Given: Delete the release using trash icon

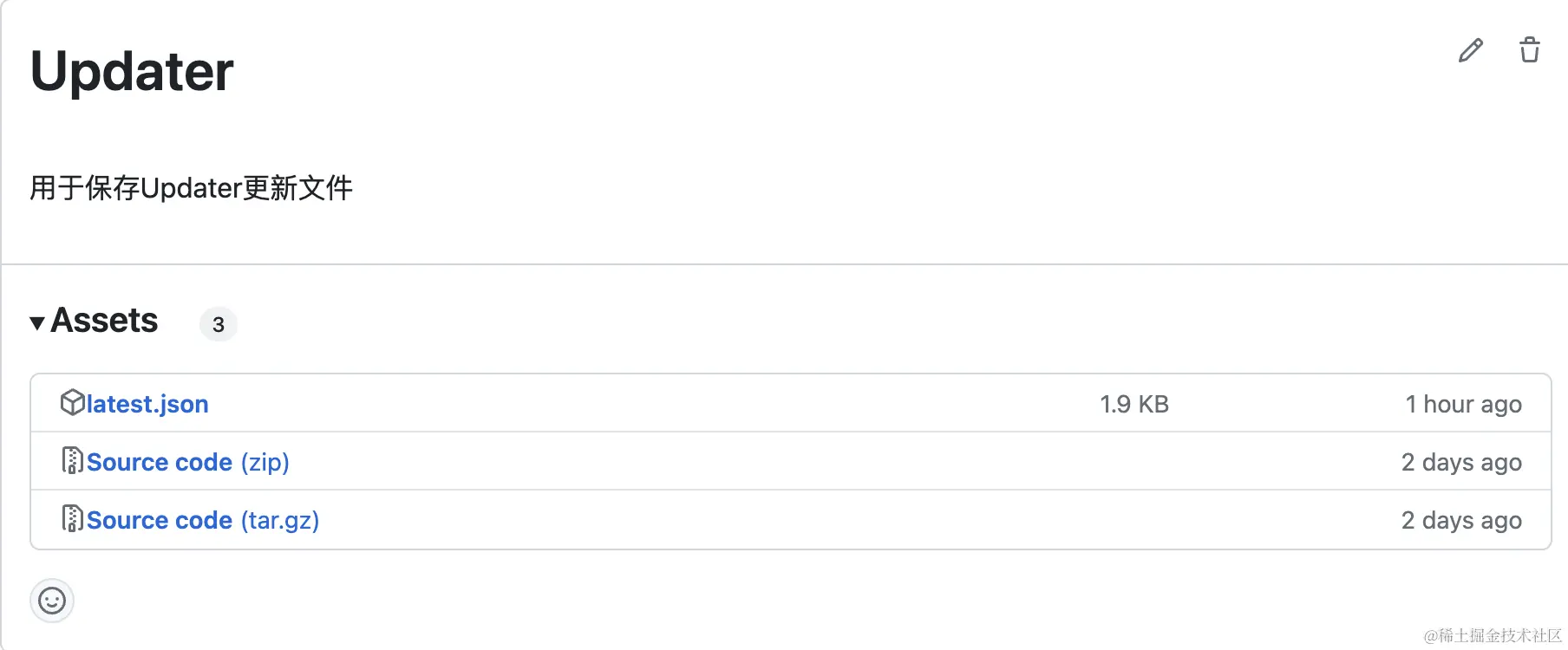Looking at the screenshot, I should 1530,49.
